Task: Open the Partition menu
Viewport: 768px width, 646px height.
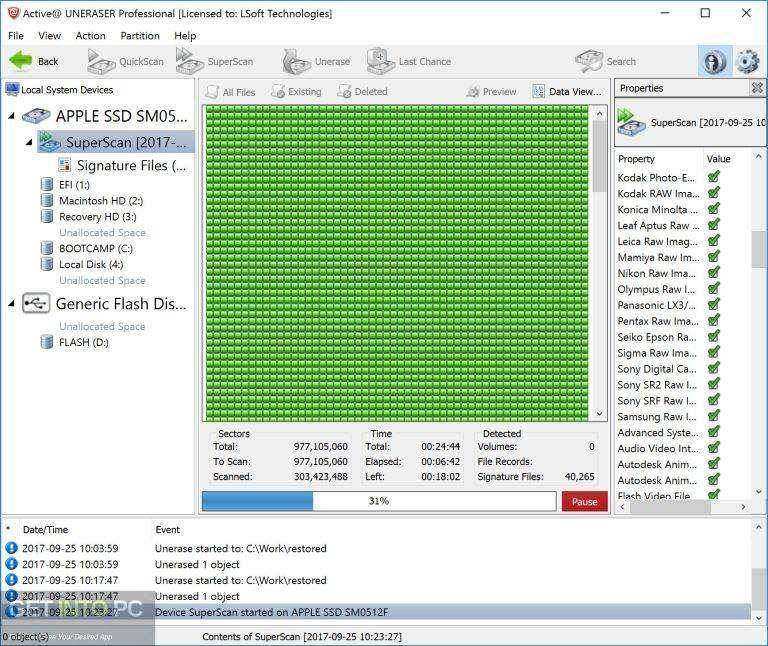Action: coord(140,36)
